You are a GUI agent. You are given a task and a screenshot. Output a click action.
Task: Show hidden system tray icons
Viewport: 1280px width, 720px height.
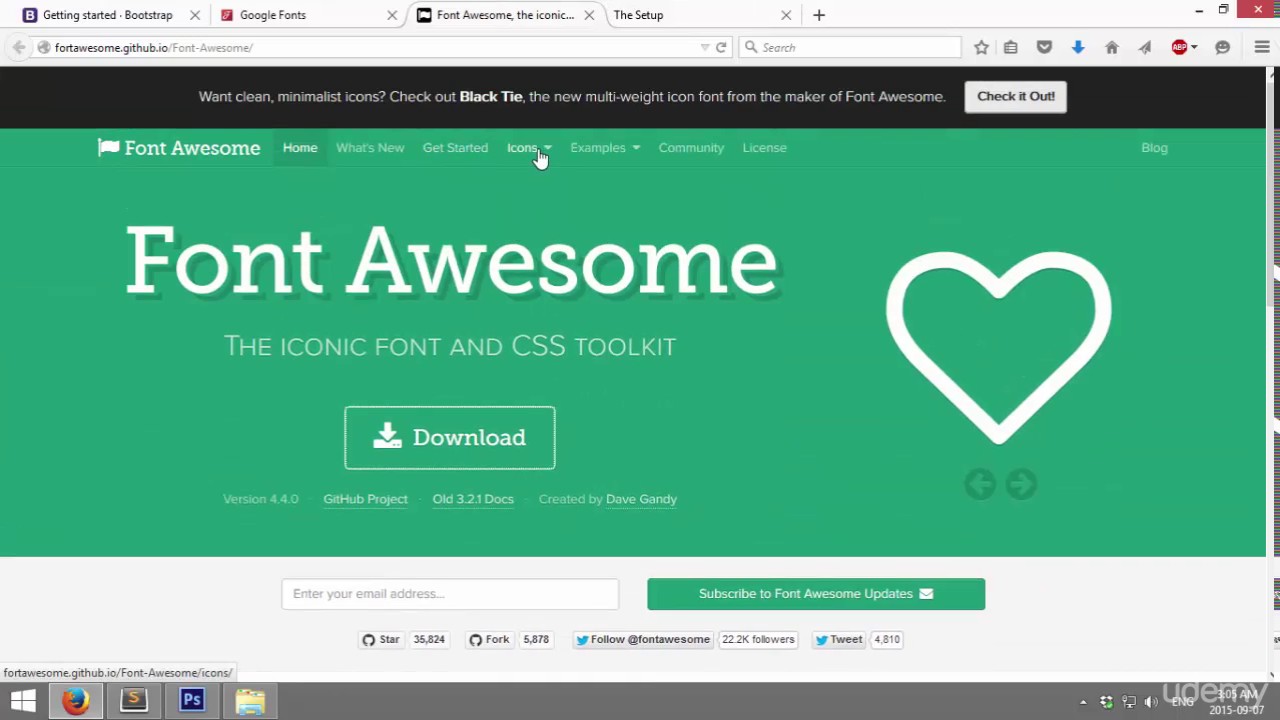click(1083, 702)
